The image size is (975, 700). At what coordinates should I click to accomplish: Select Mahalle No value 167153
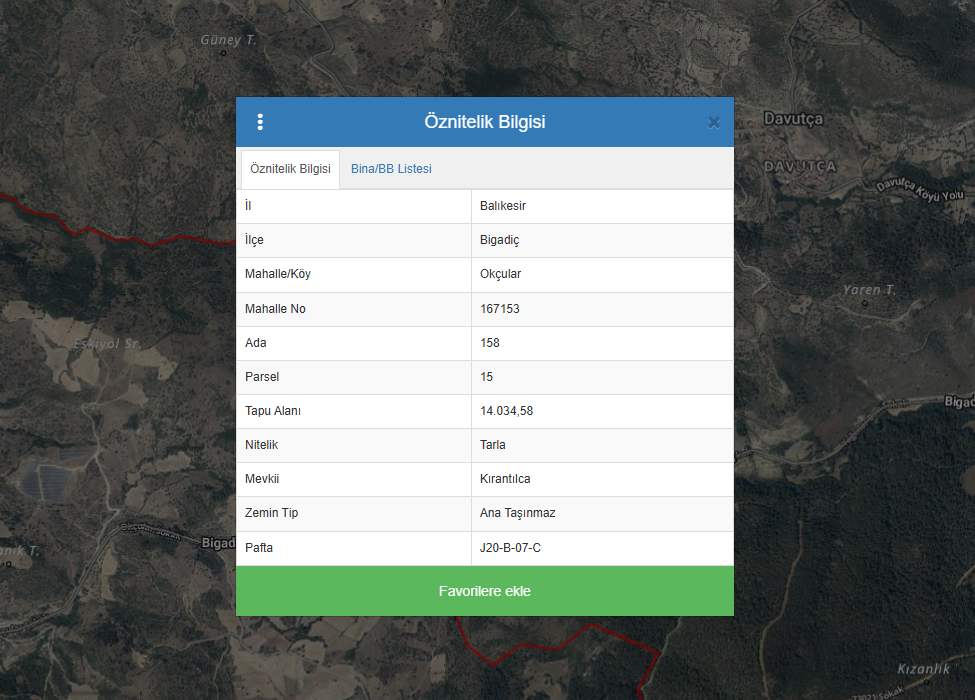click(x=500, y=309)
